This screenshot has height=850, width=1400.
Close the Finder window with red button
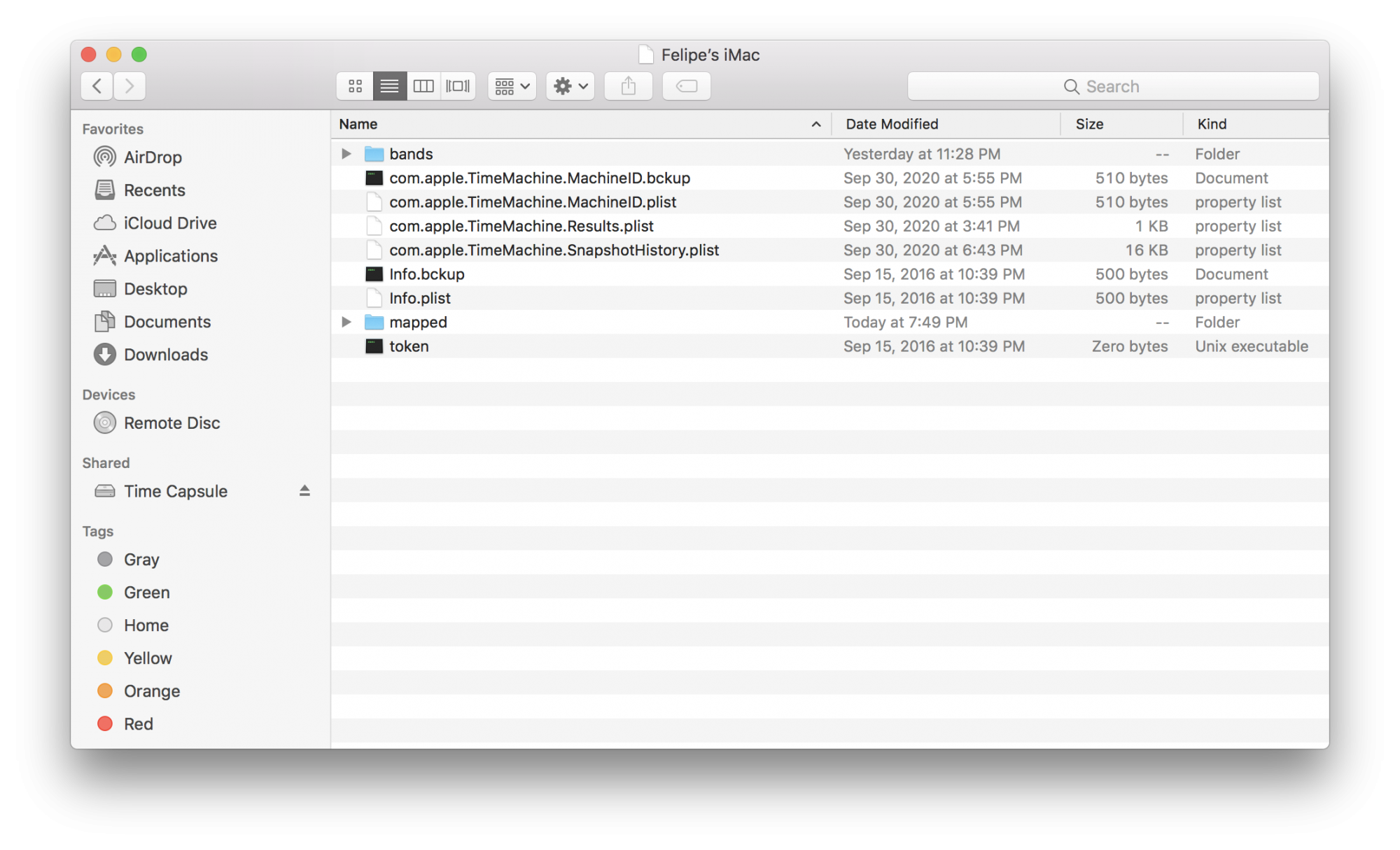88,55
